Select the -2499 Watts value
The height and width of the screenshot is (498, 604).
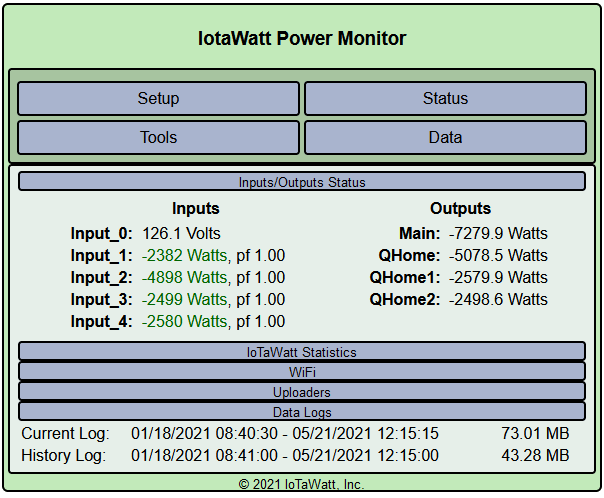click(185, 299)
